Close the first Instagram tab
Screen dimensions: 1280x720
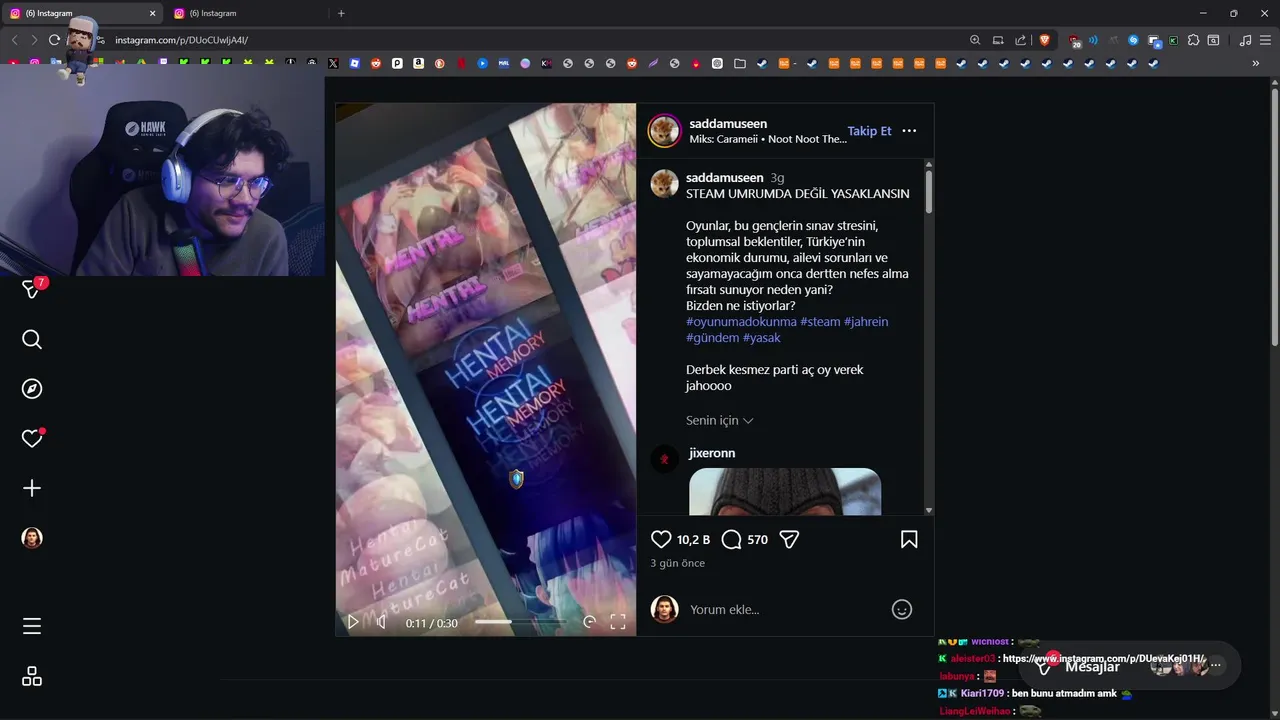153,13
